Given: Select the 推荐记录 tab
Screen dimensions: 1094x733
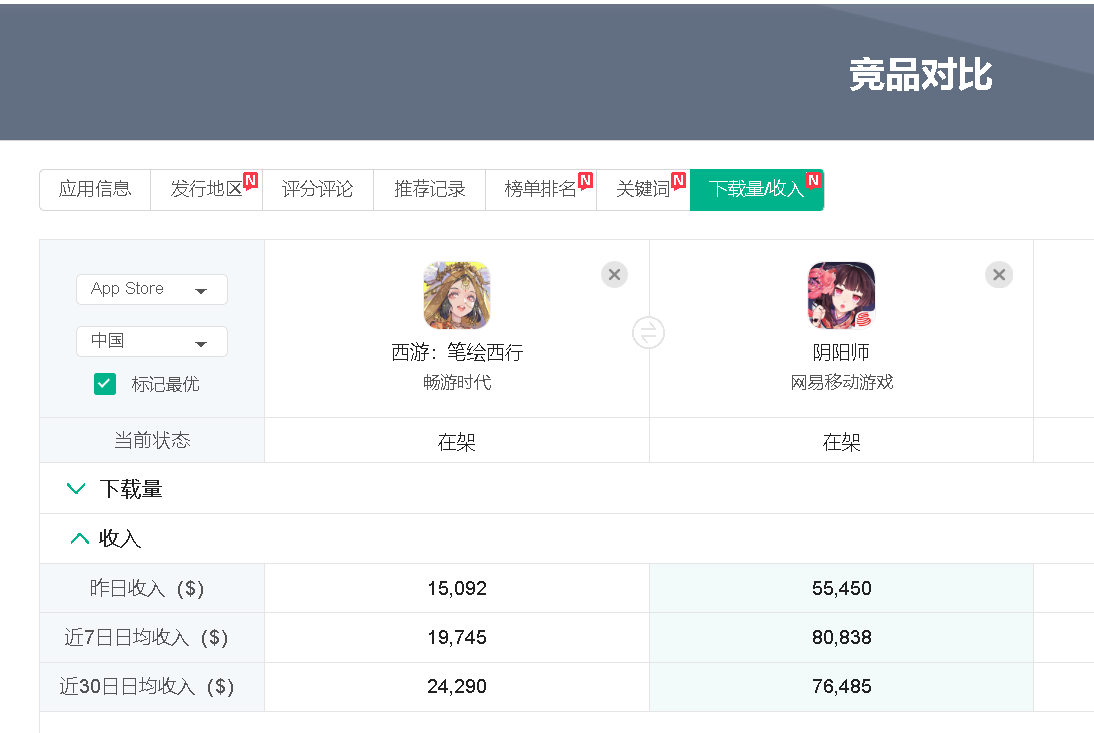Looking at the screenshot, I should 429,190.
